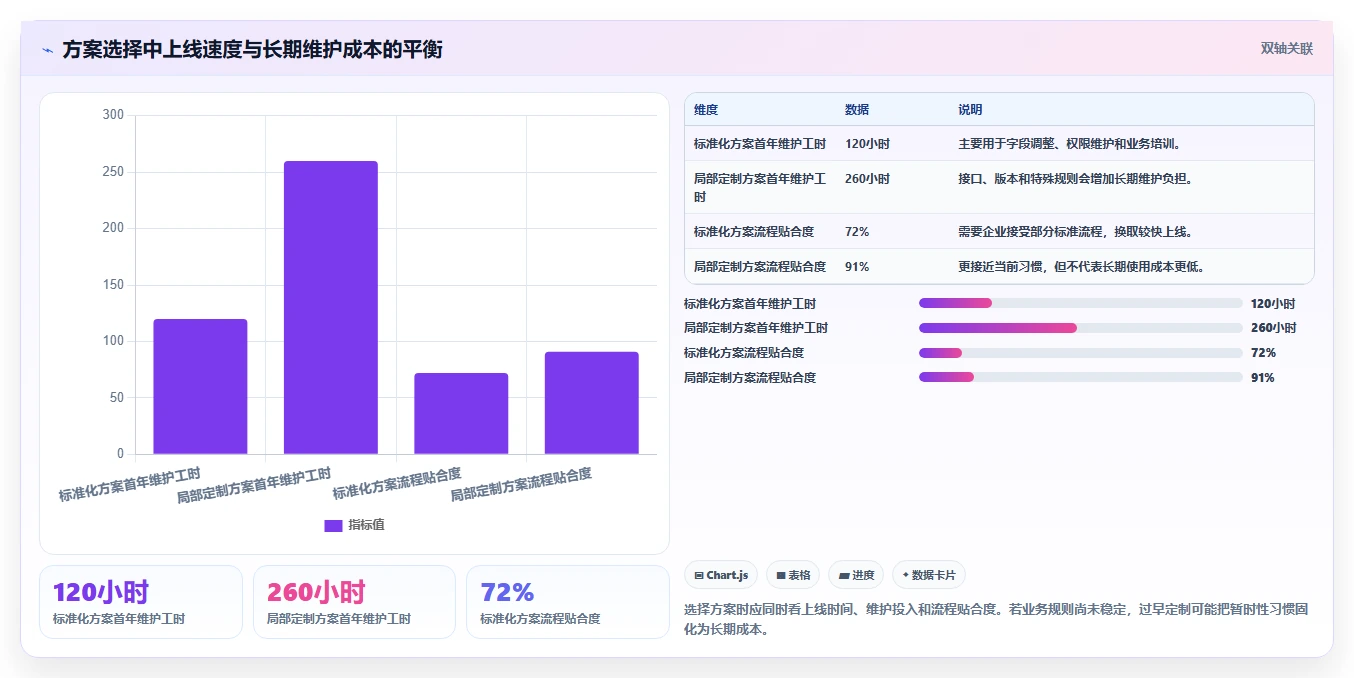Click x-axis label 局部定制方案流程贴合度
This screenshot has height=678, width=1354.
click(521, 485)
